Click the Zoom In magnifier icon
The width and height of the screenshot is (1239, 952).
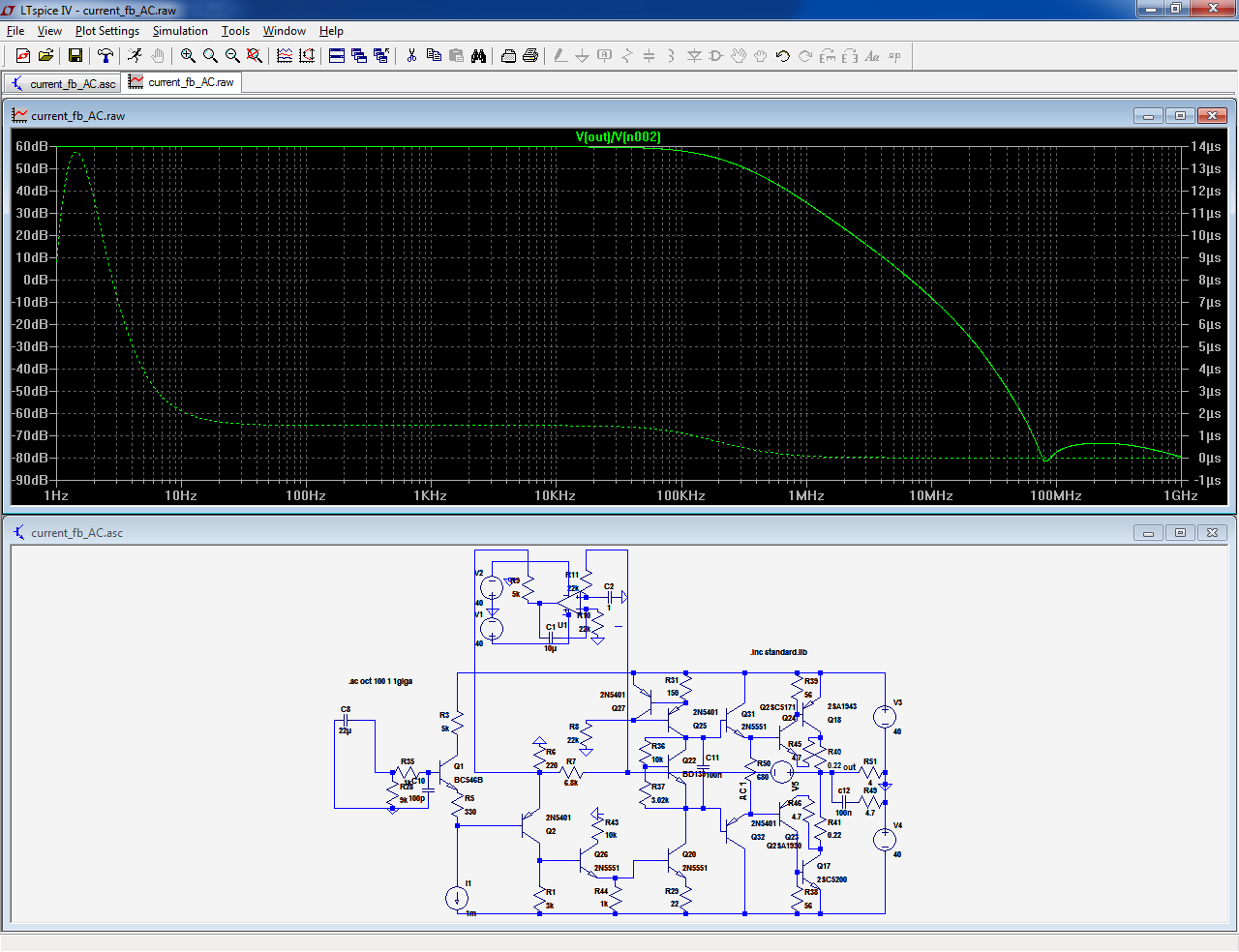[x=188, y=56]
